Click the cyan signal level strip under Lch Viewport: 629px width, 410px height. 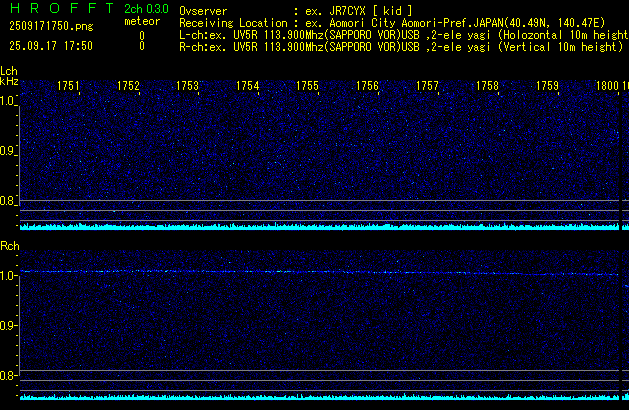coord(320,227)
